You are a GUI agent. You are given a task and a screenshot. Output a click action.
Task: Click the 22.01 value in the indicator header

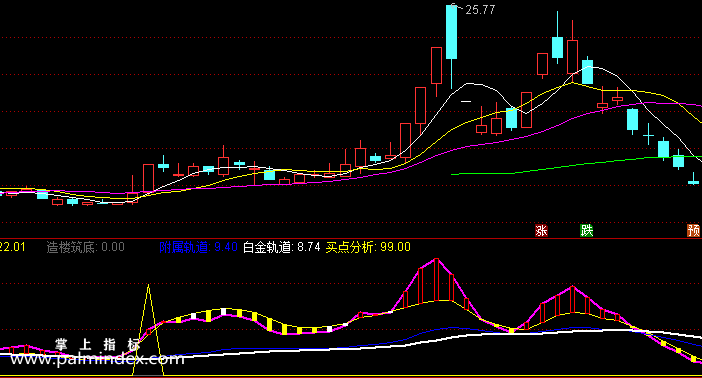(x=13, y=247)
